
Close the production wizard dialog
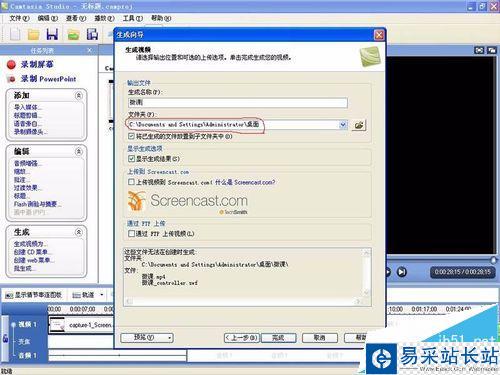[379, 35]
